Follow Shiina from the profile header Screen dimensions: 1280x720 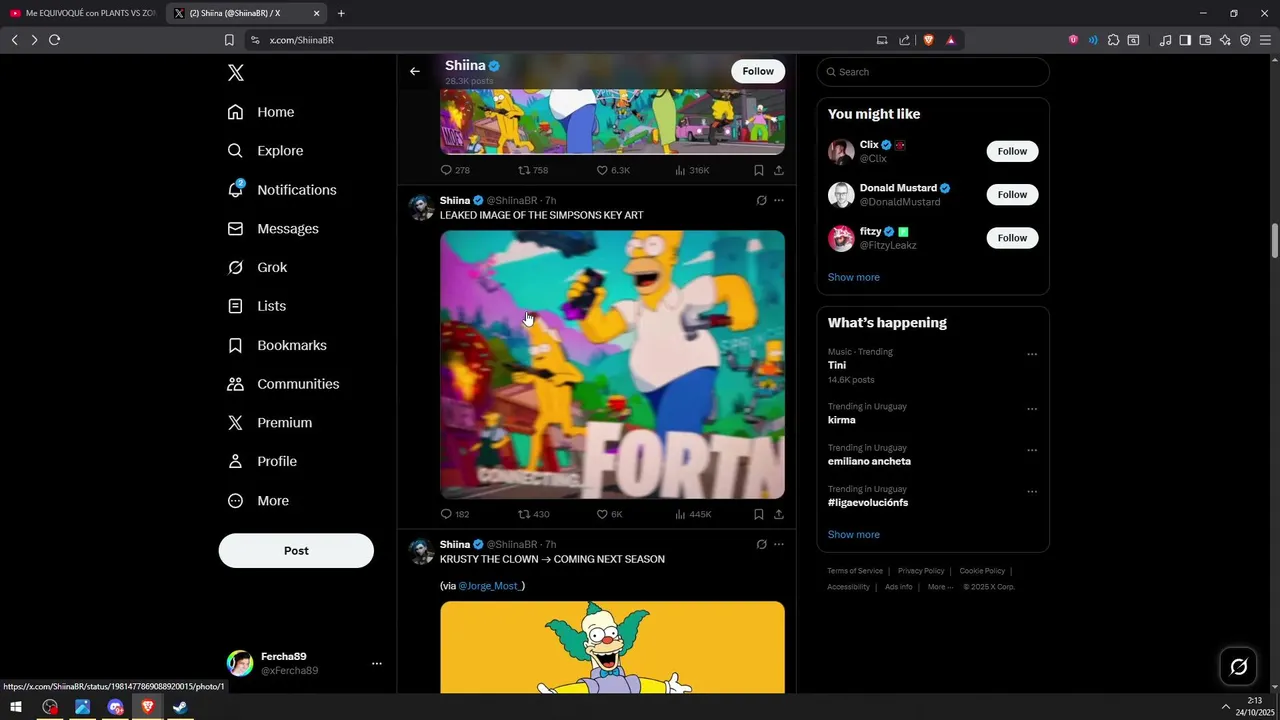tap(758, 71)
